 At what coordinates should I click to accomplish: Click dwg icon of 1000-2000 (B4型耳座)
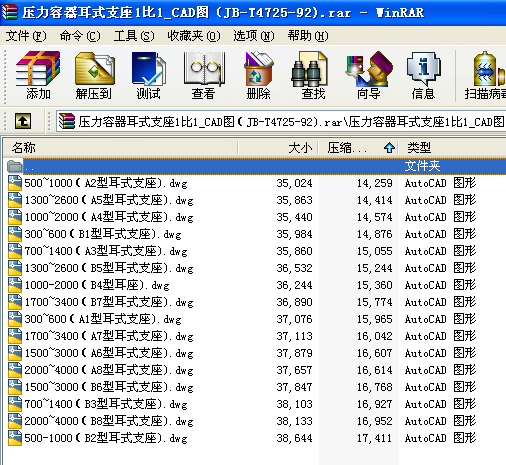(15, 285)
